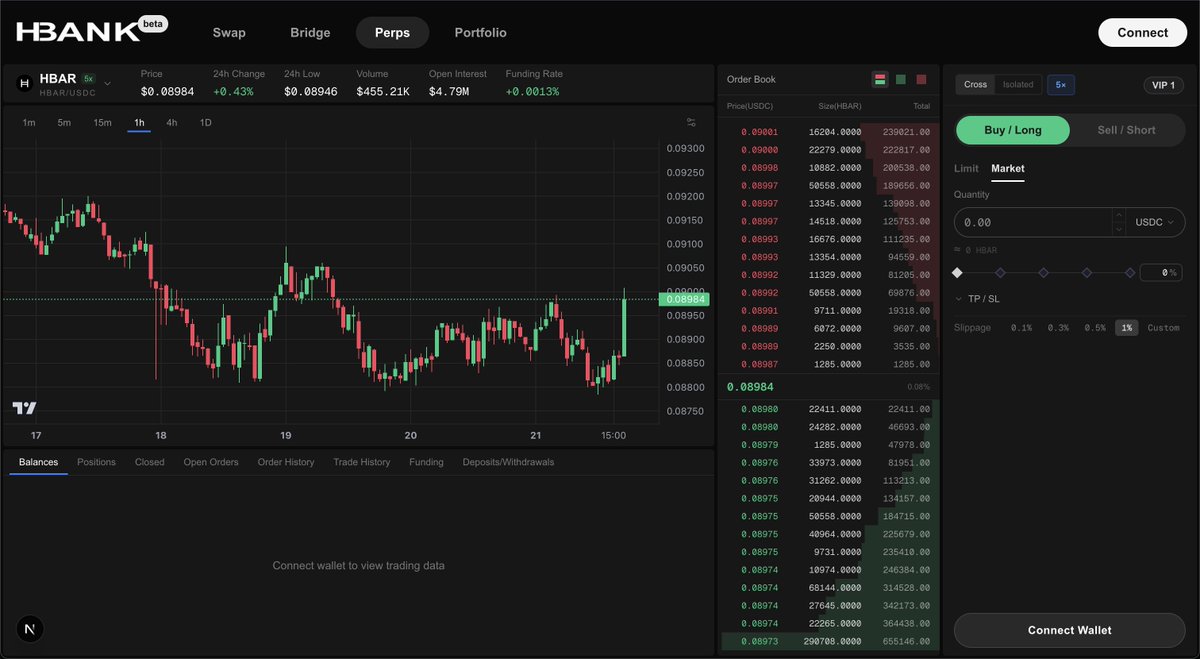Open Perps page
The height and width of the screenshot is (659, 1200).
[392, 33]
